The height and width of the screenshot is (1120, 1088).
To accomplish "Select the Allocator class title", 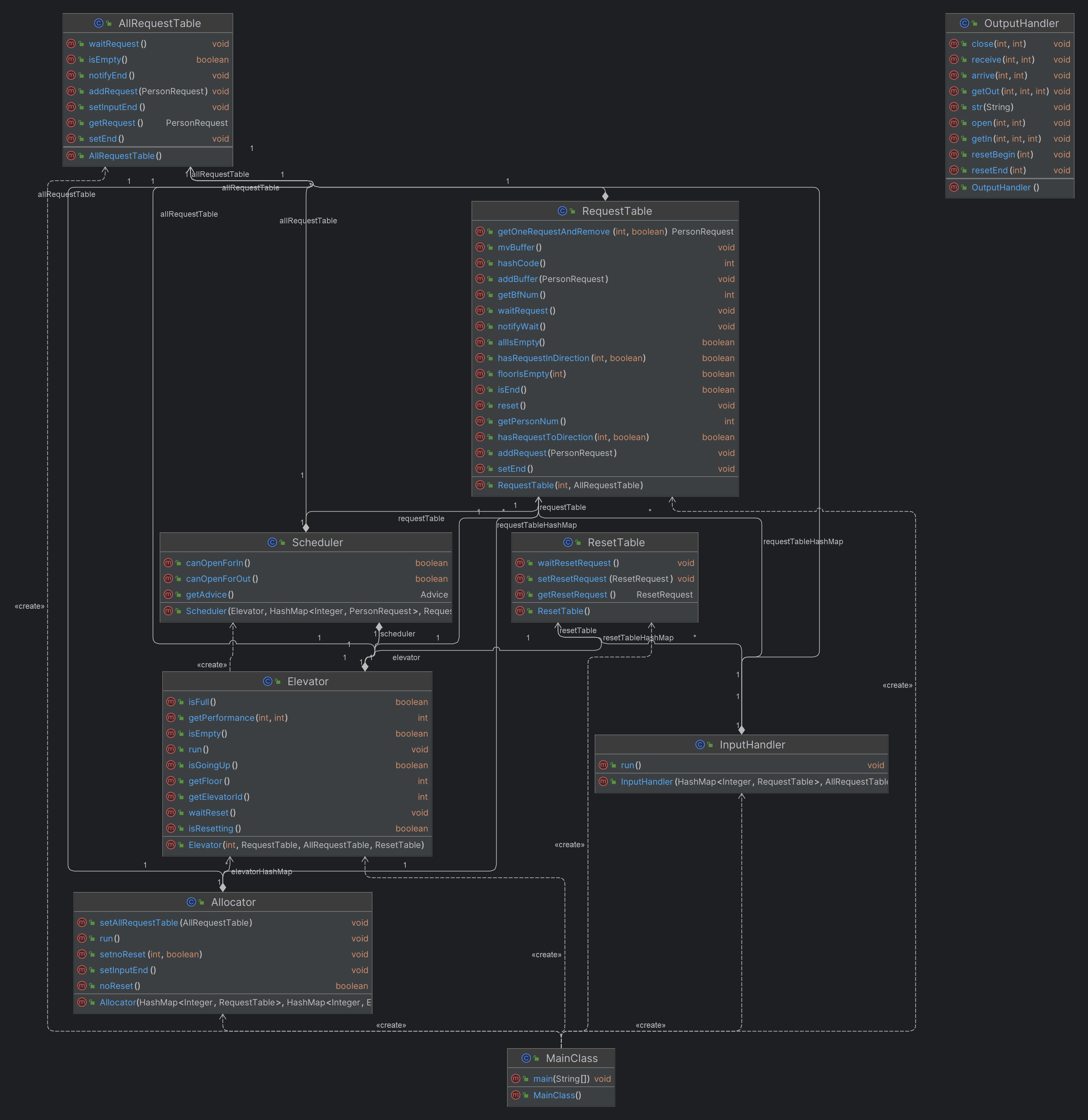I will pyautogui.click(x=233, y=902).
